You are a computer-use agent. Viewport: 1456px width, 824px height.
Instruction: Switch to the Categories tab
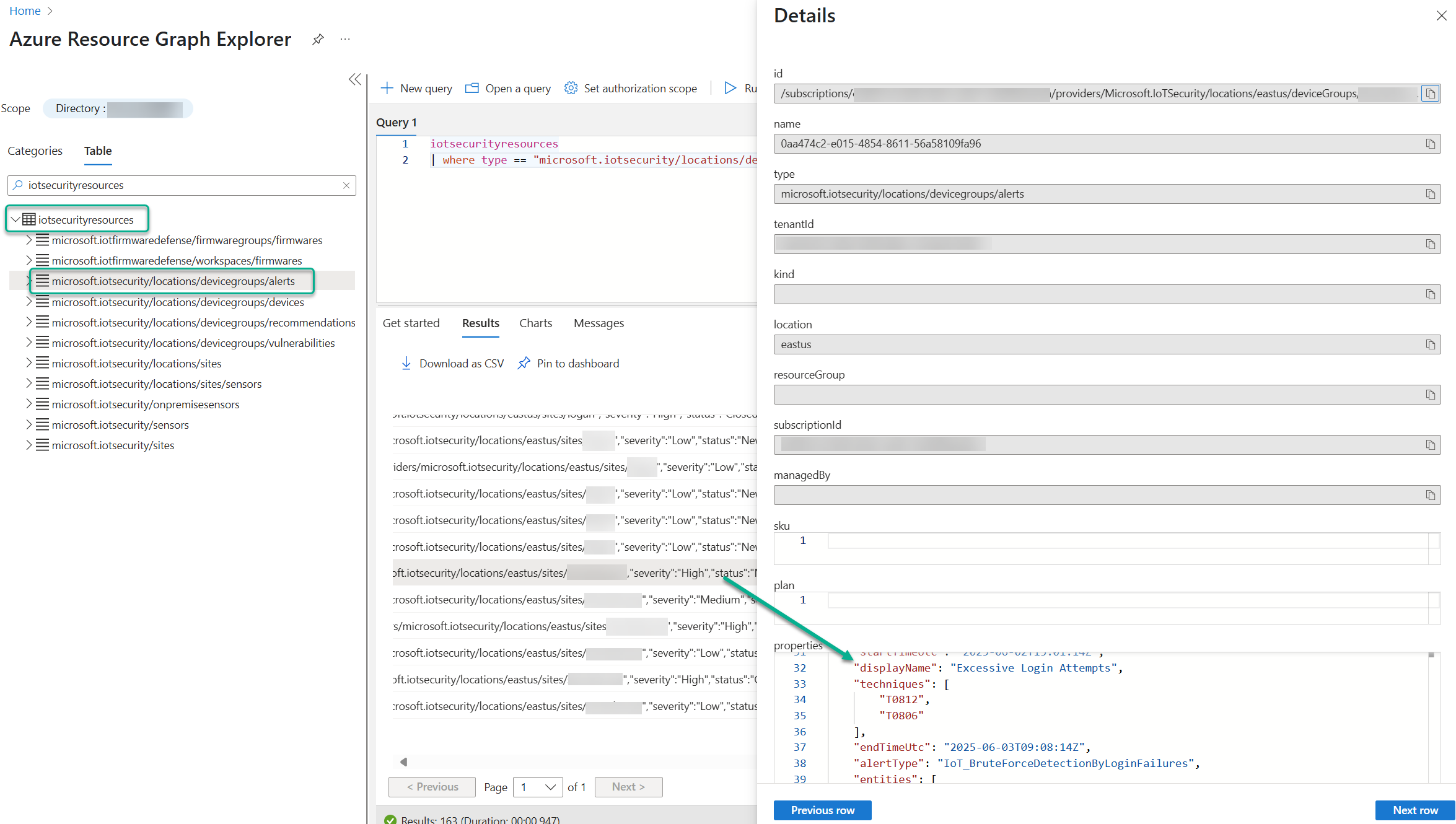click(x=35, y=151)
